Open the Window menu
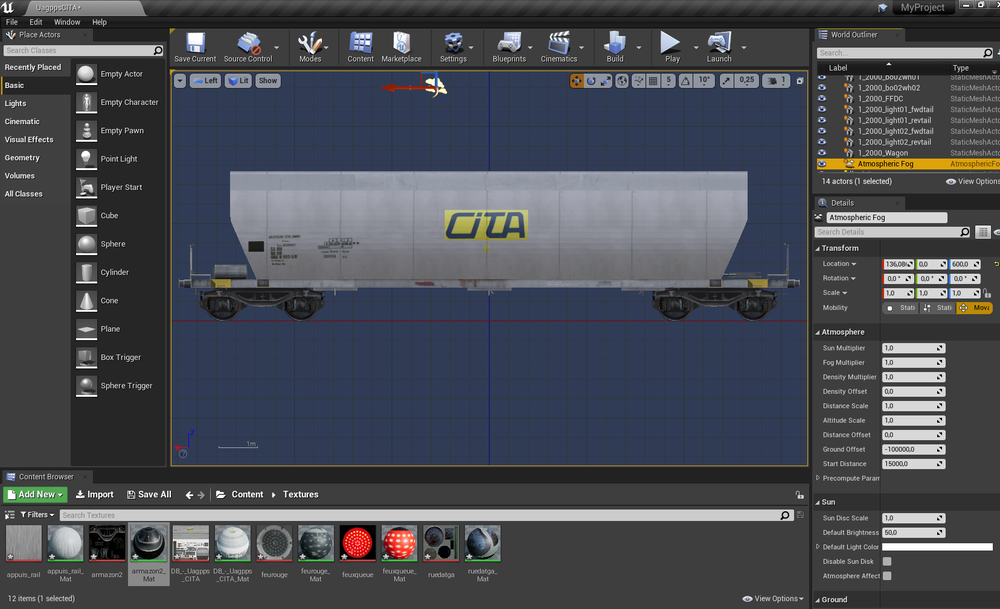Viewport: 1000px width, 609px height. [67, 22]
